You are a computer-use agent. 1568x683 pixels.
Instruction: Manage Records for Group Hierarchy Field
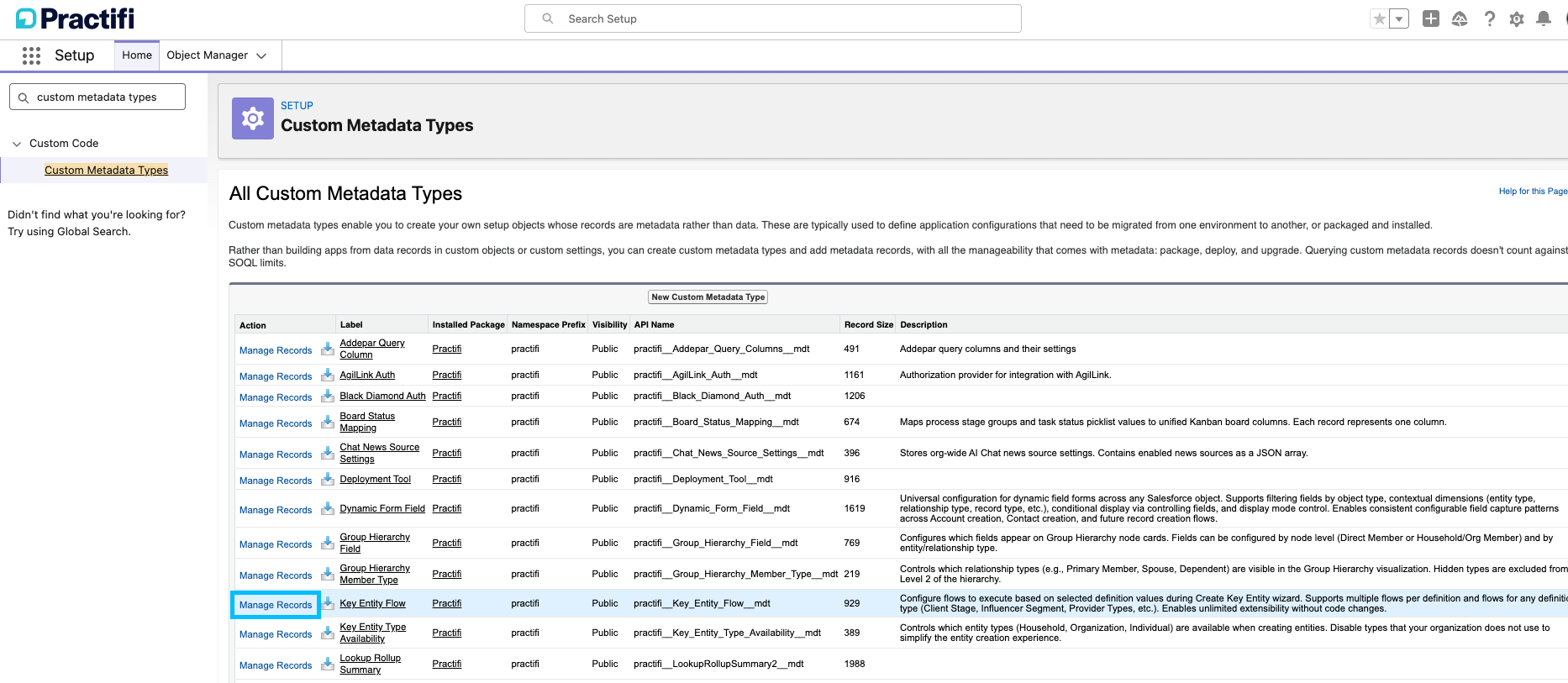[x=276, y=544]
